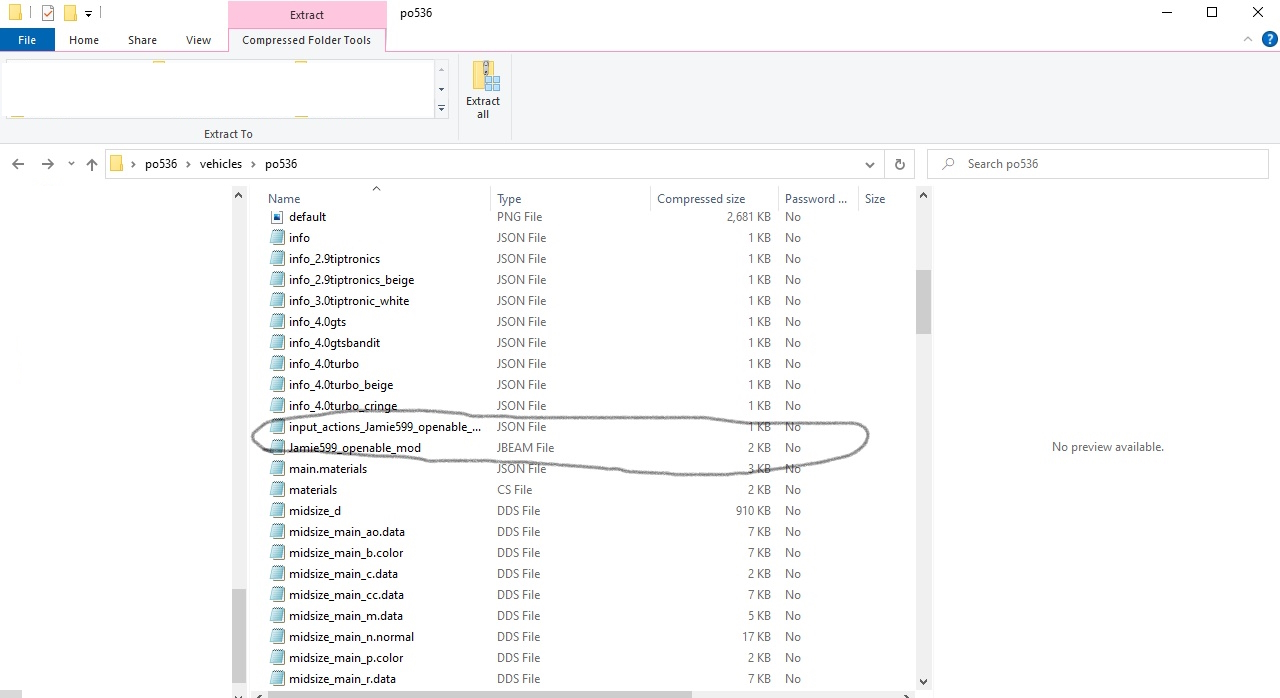Select midsize_main_p.color file name
This screenshot has height=698, width=1280.
click(346, 658)
